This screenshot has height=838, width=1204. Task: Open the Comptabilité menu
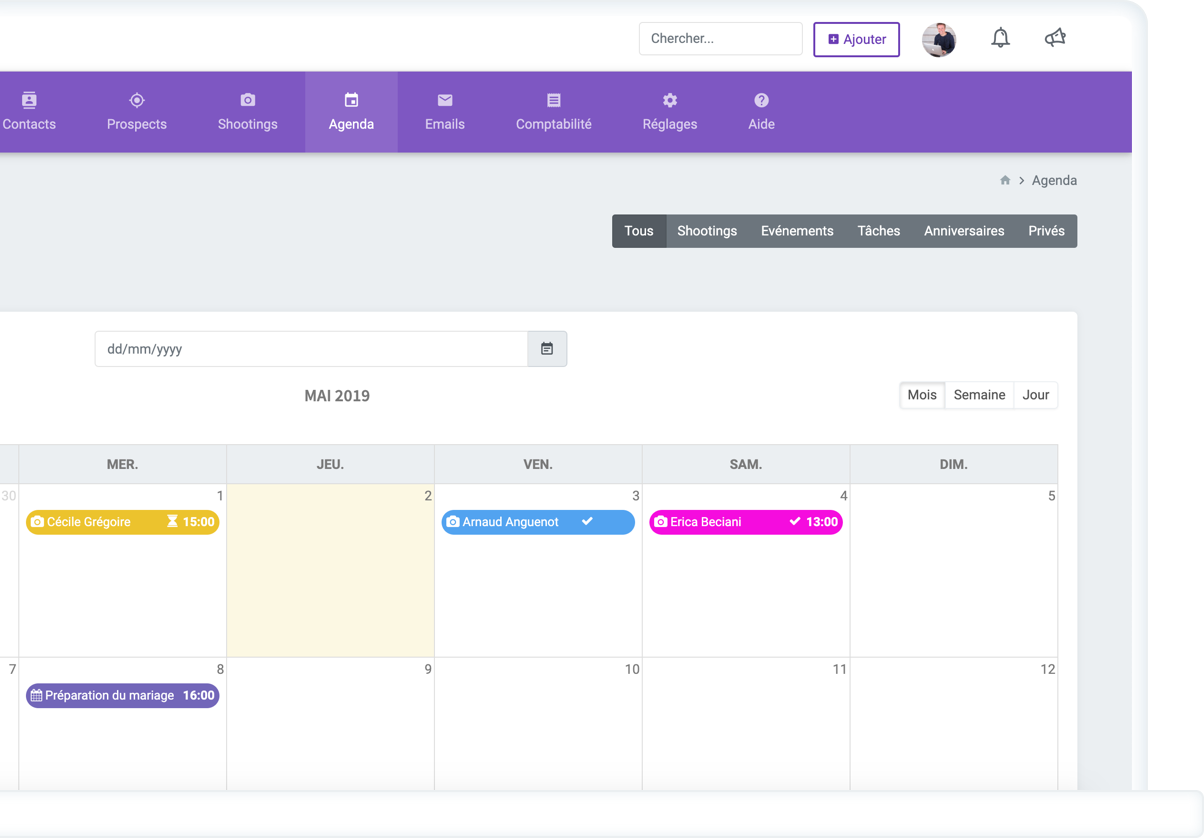click(x=553, y=112)
